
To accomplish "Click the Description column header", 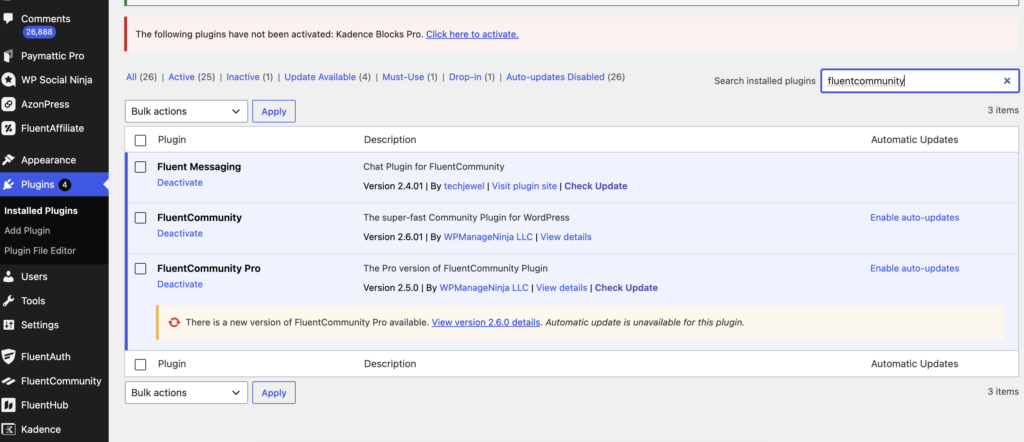I will (390, 140).
